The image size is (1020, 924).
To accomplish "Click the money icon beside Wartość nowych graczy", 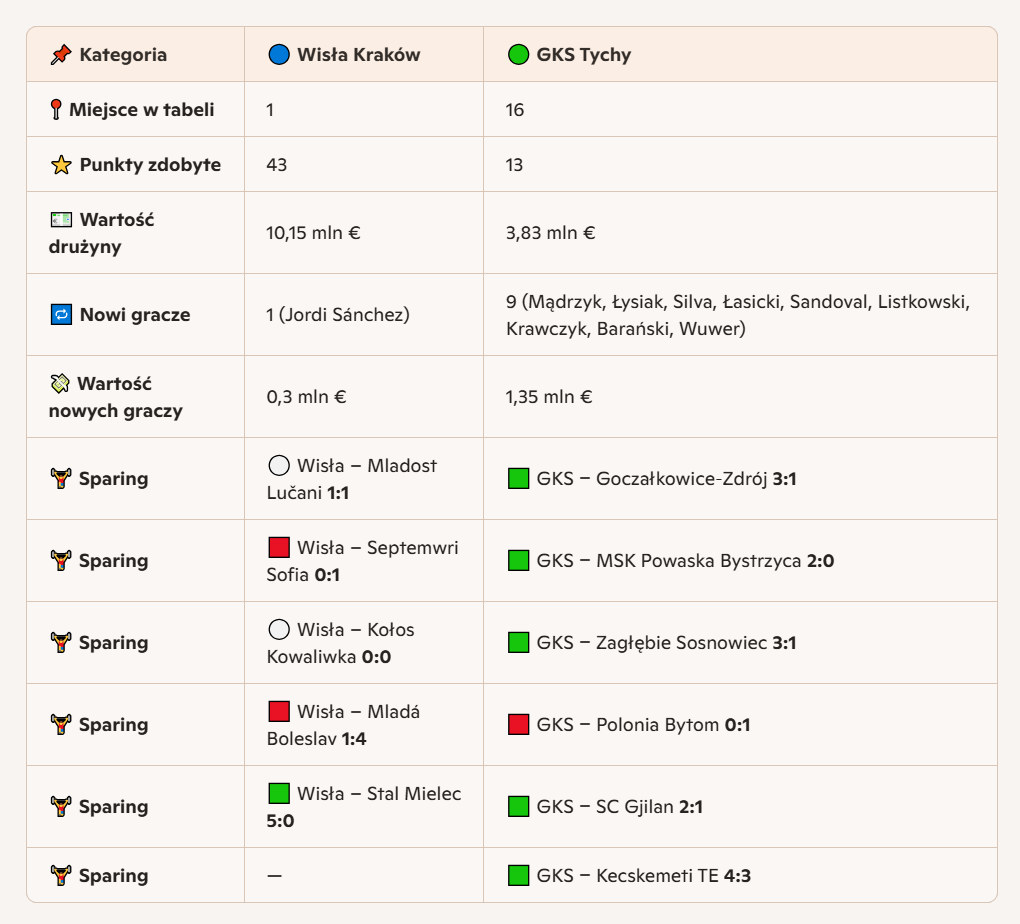I will tap(61, 383).
